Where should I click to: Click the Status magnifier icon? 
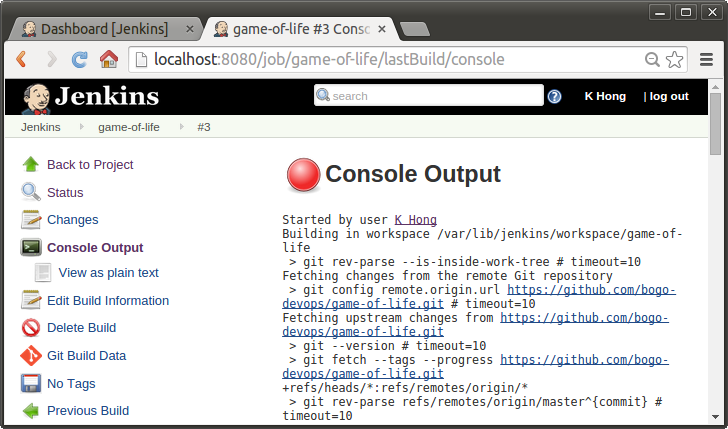31,192
